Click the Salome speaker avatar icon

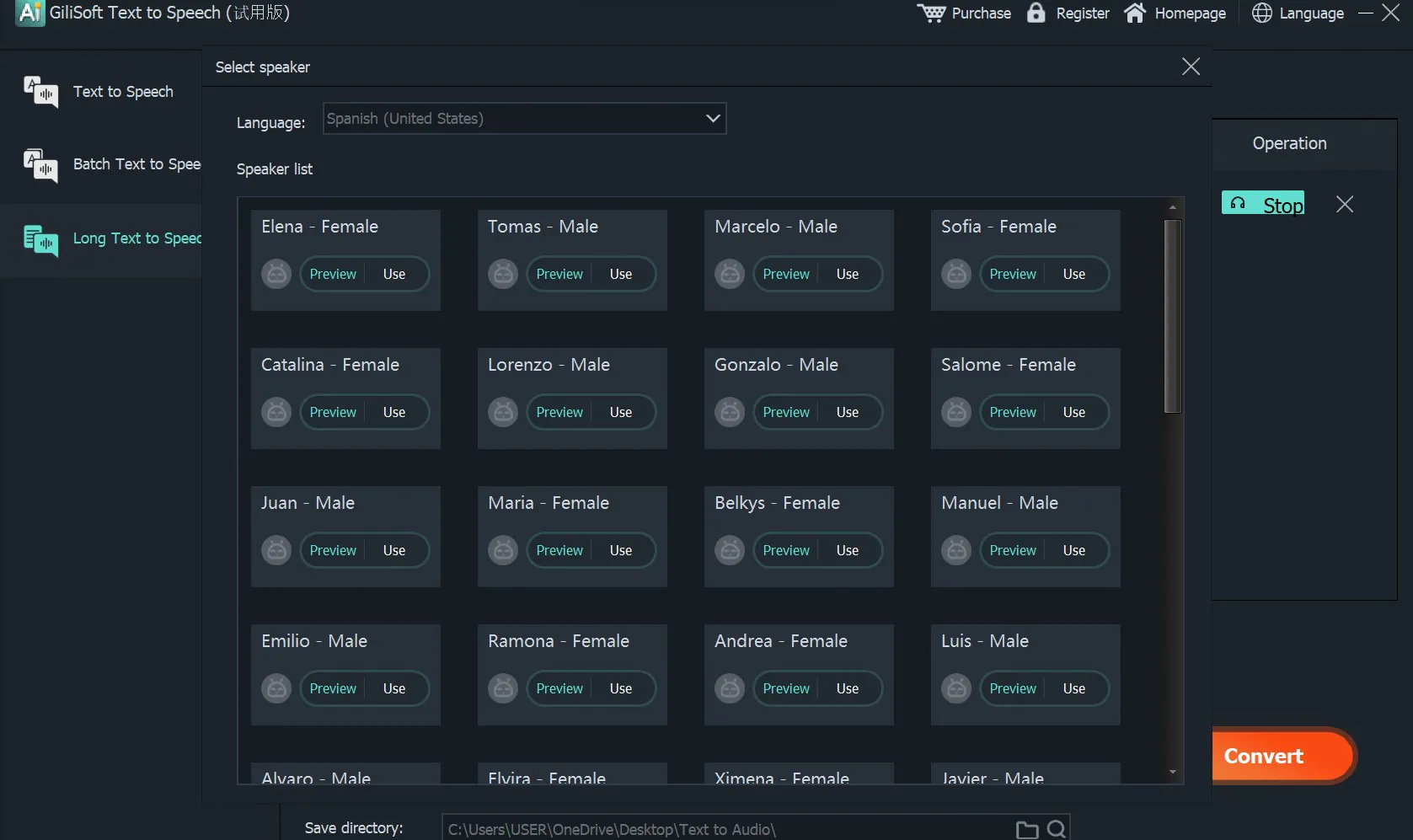(956, 412)
